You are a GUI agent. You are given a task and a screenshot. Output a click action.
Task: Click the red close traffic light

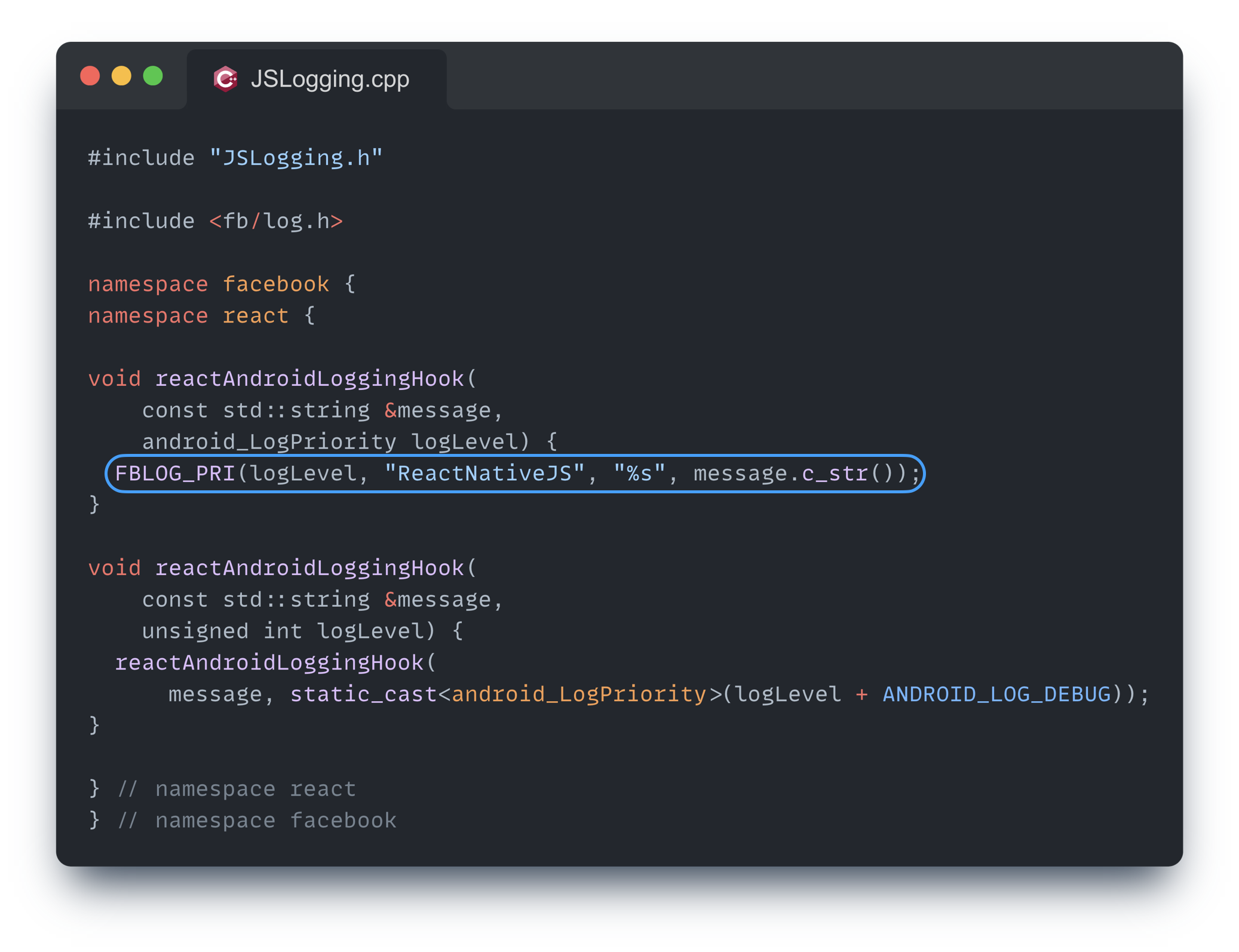click(90, 76)
